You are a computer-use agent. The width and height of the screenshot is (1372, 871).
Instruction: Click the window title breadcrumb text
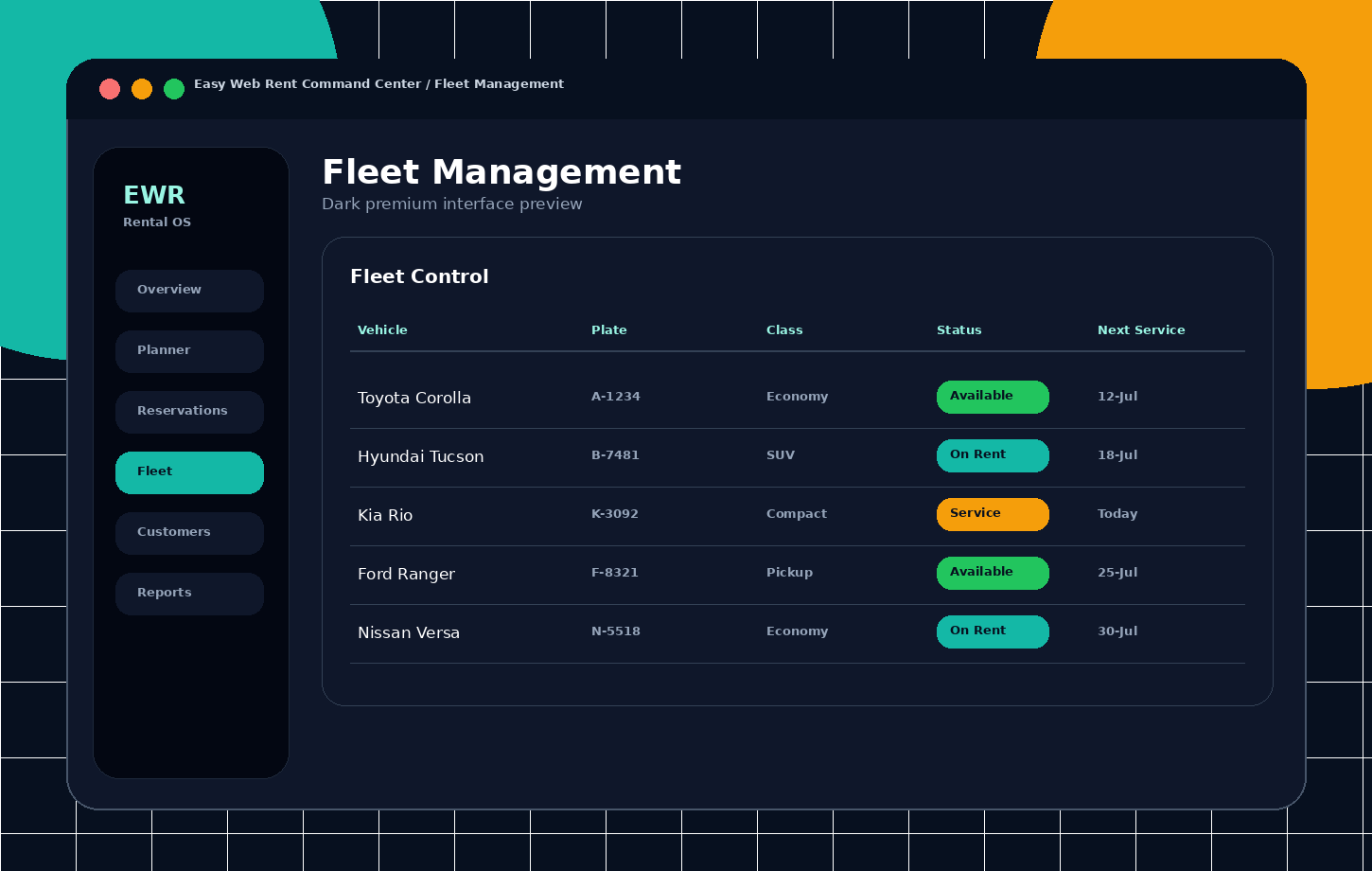coord(378,84)
